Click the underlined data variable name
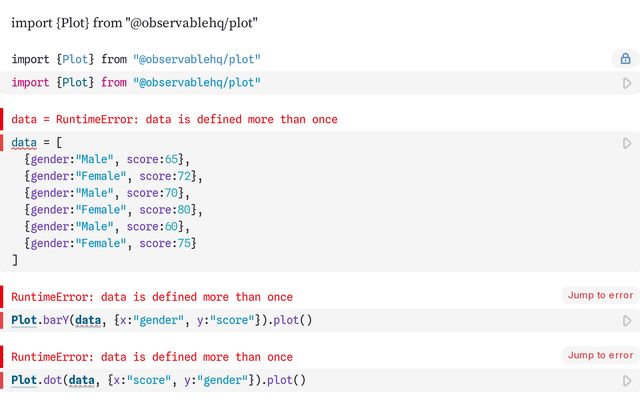Screen dimensions: 640x400 24,143
